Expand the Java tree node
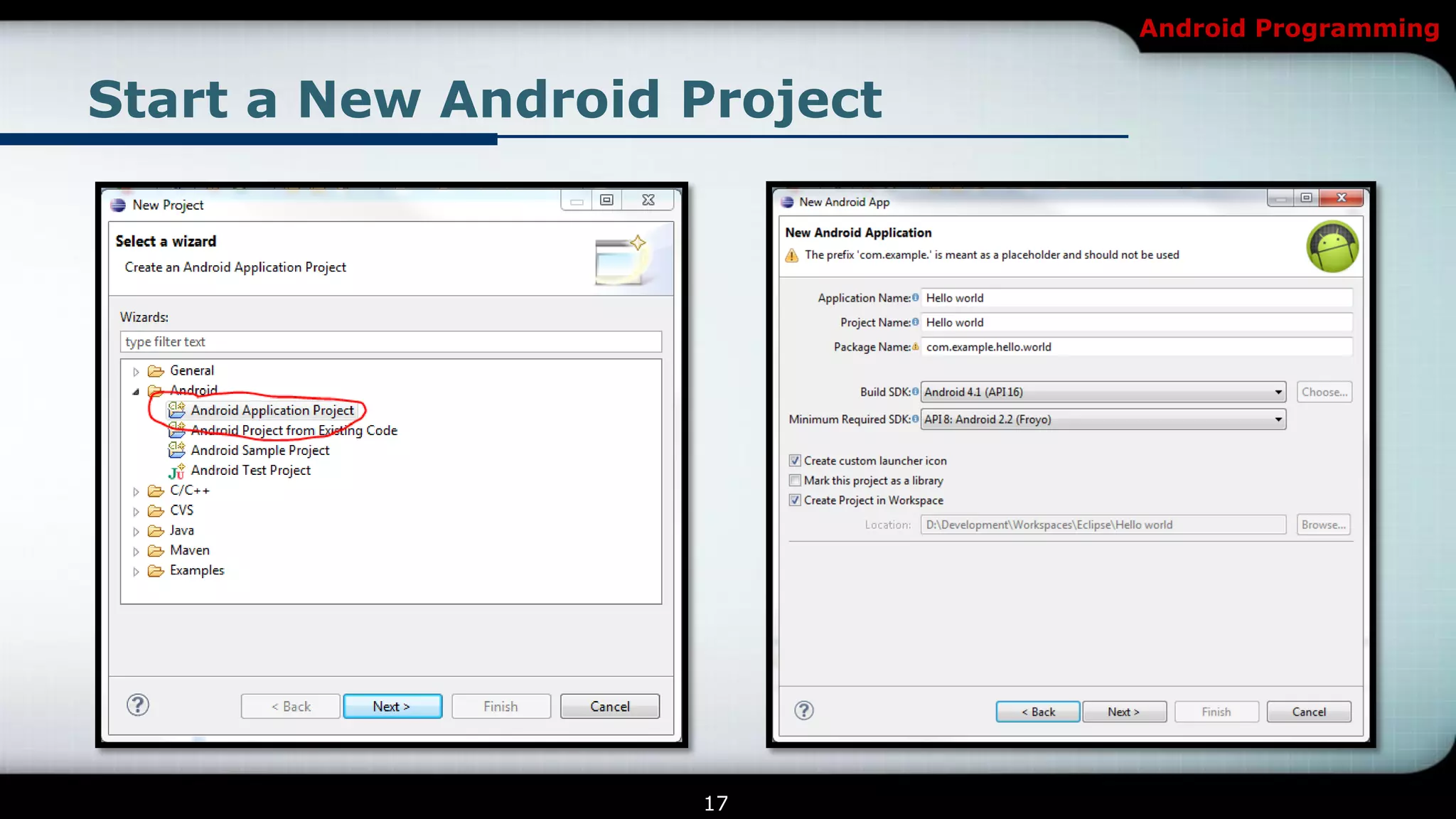This screenshot has height=819, width=1456. click(x=136, y=532)
